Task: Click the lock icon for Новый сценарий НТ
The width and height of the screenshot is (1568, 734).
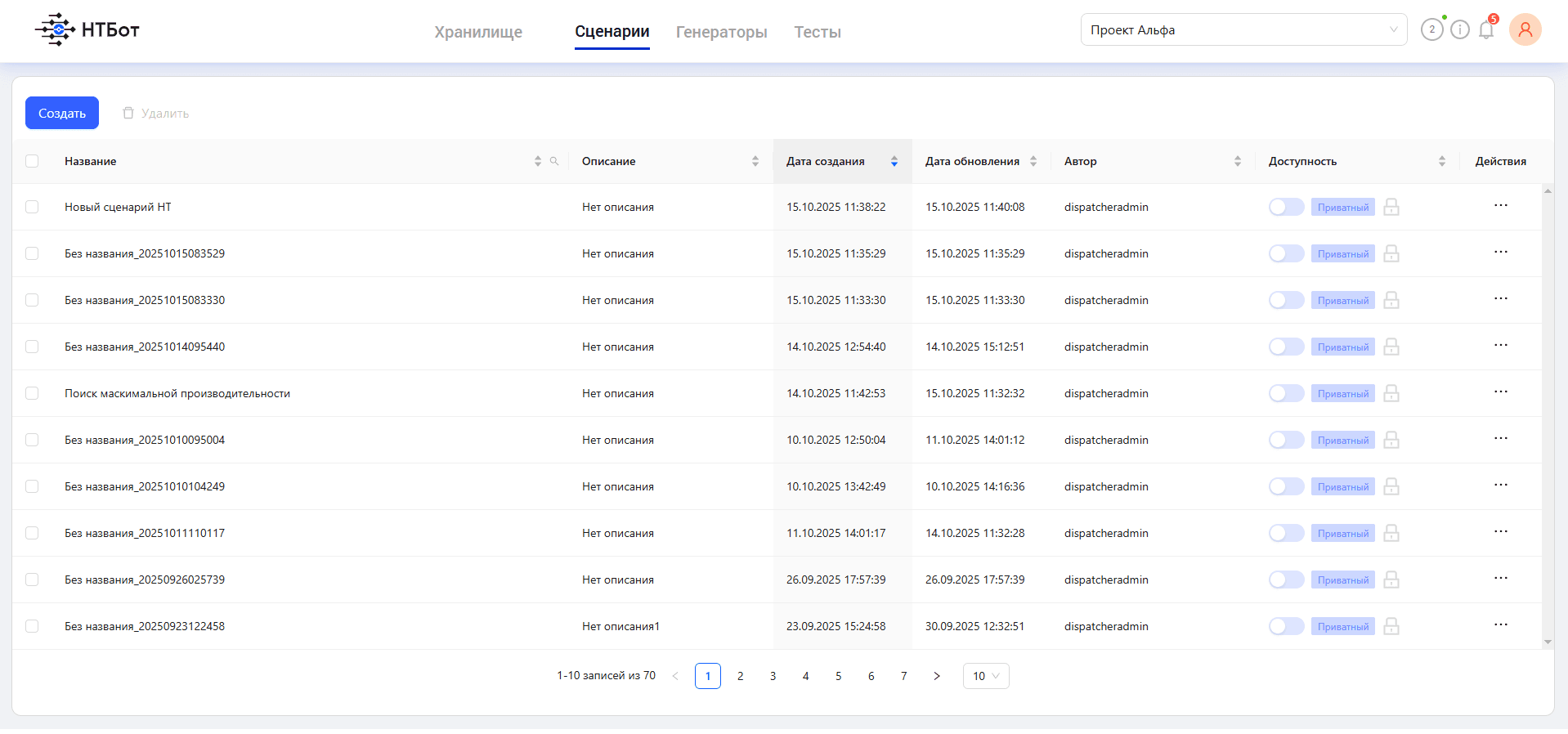Action: (1391, 207)
